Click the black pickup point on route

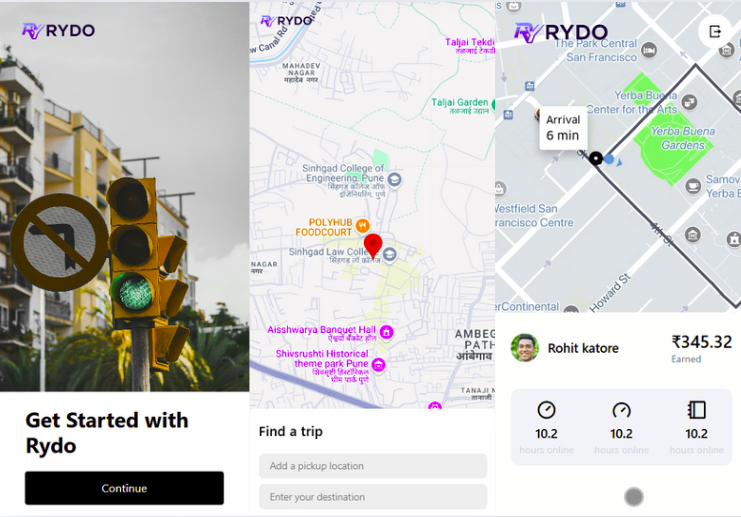point(596,158)
